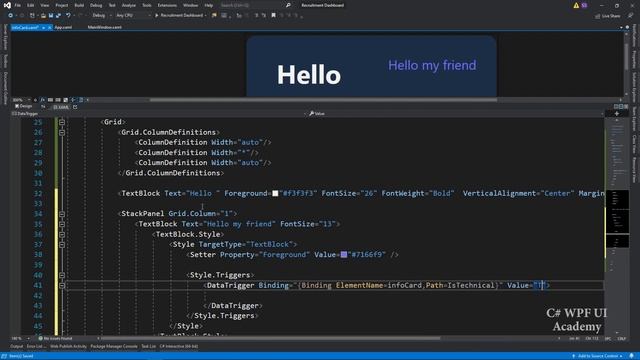Click the designer horizontal scrollbar
The height and width of the screenshot is (360, 640).
pos(324,100)
